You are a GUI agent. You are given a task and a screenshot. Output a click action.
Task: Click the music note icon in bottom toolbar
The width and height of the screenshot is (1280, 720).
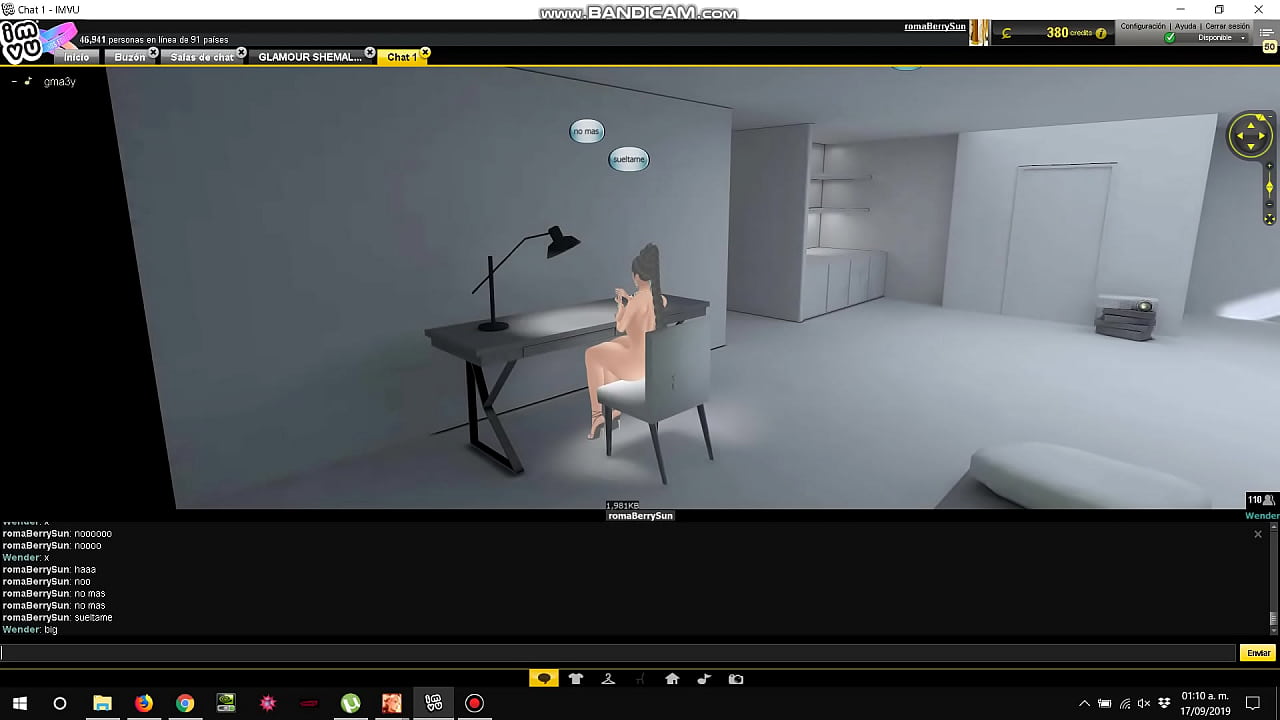click(704, 679)
